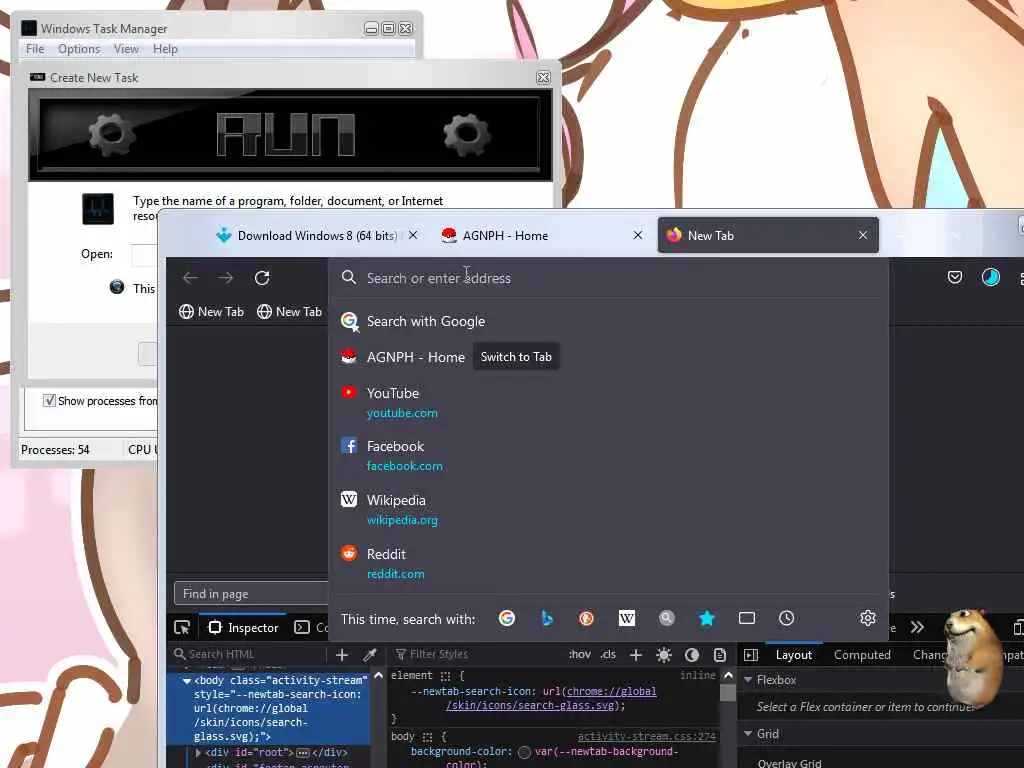Open Help menu in Task Manager
Viewport: 1024px width, 768px height.
(x=165, y=49)
